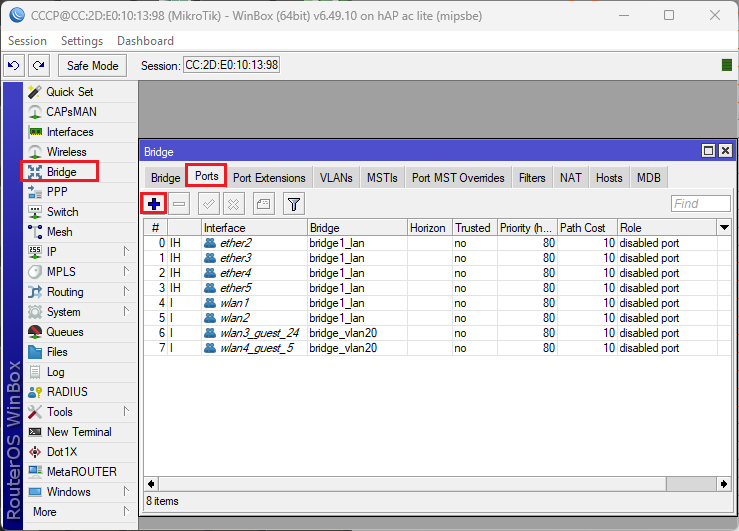The image size is (739, 531).
Task: Switch to the VLANs tab
Action: (x=336, y=178)
